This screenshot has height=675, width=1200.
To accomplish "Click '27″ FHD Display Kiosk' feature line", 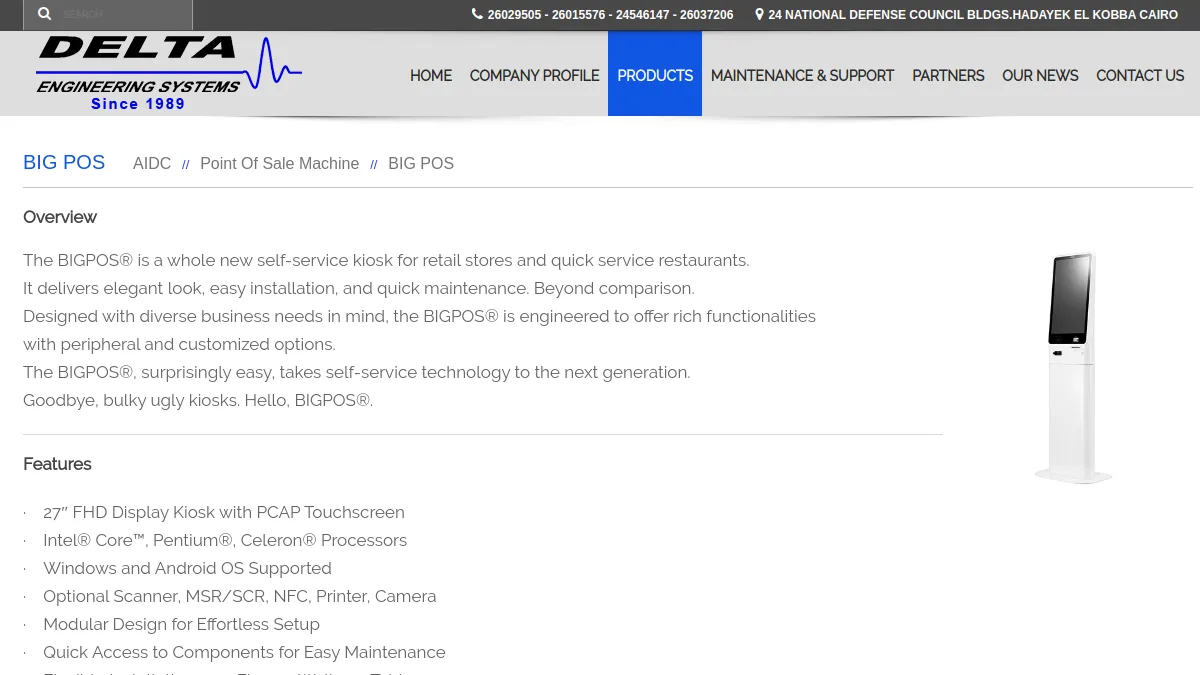I will (224, 512).
